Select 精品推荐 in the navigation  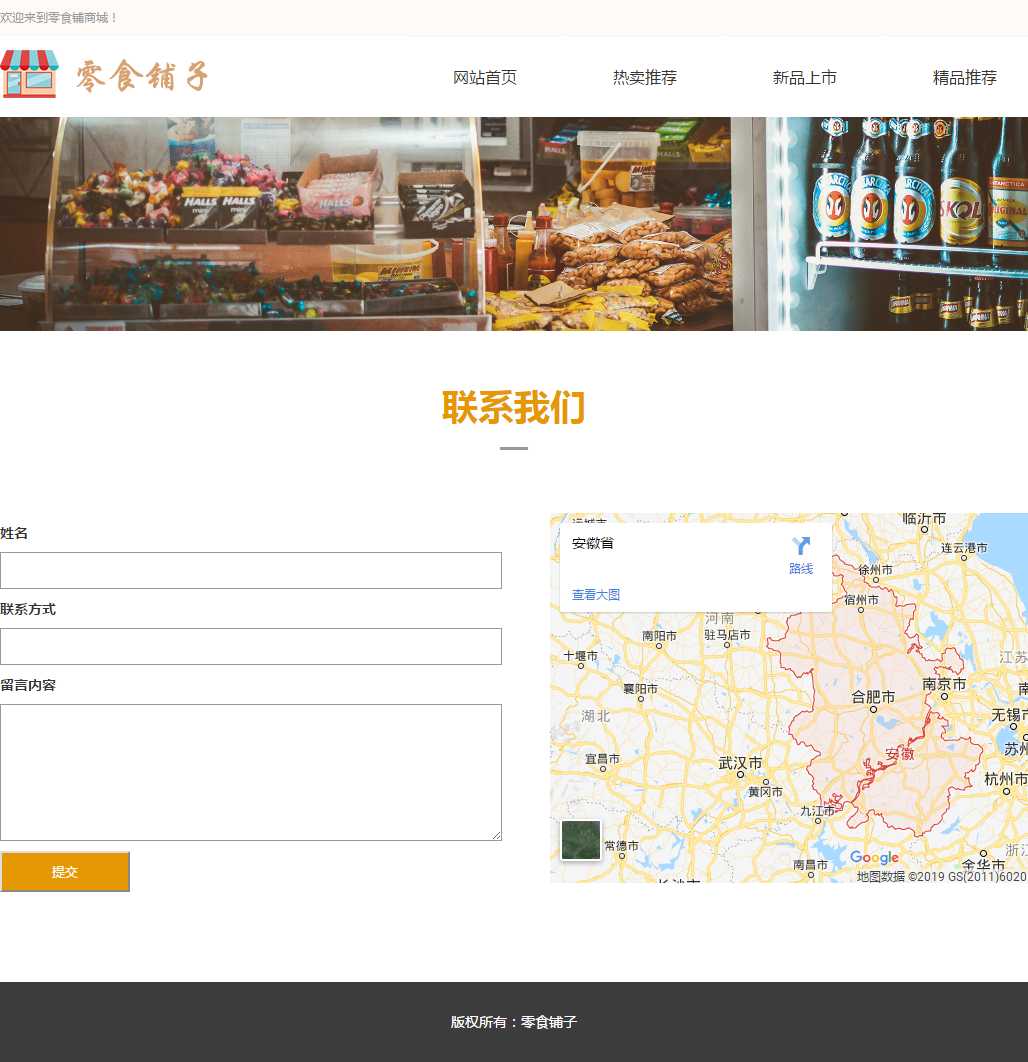pos(965,77)
